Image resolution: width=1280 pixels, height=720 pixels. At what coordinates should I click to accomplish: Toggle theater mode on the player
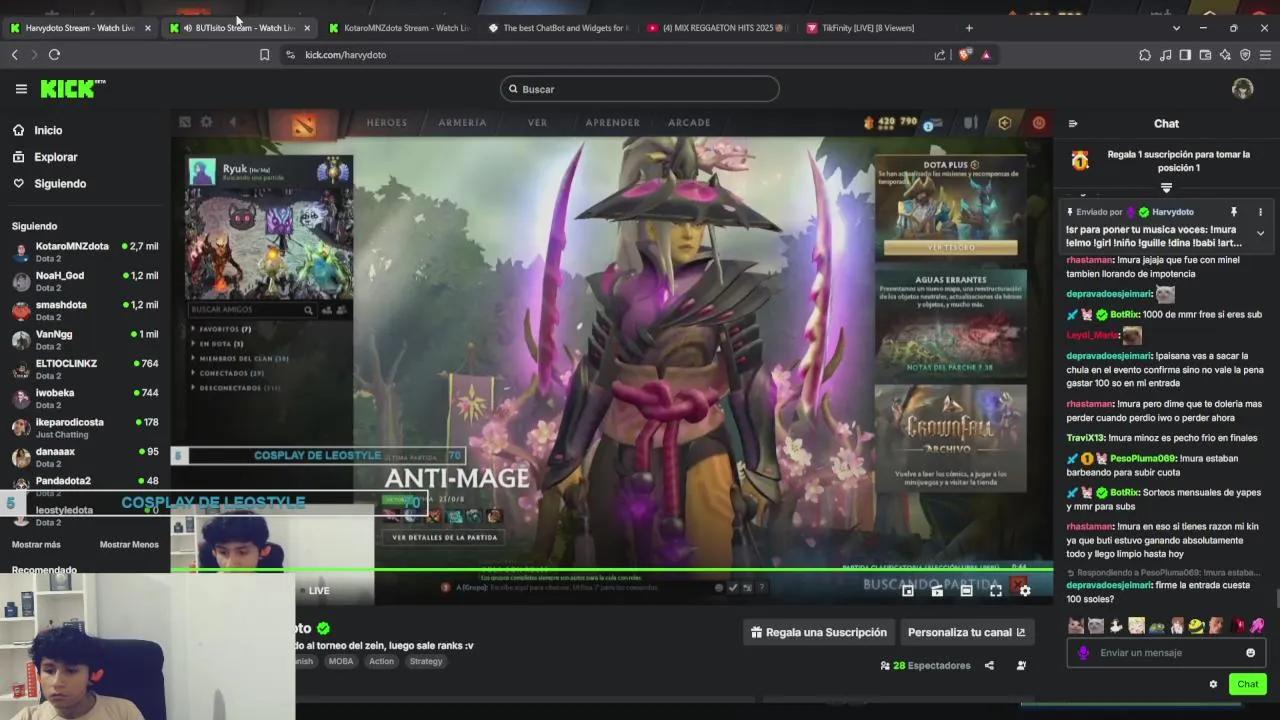[x=966, y=591]
